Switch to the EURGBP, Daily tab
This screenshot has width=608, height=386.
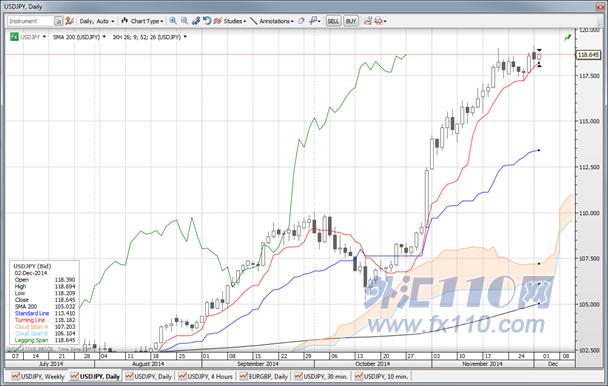click(x=264, y=376)
